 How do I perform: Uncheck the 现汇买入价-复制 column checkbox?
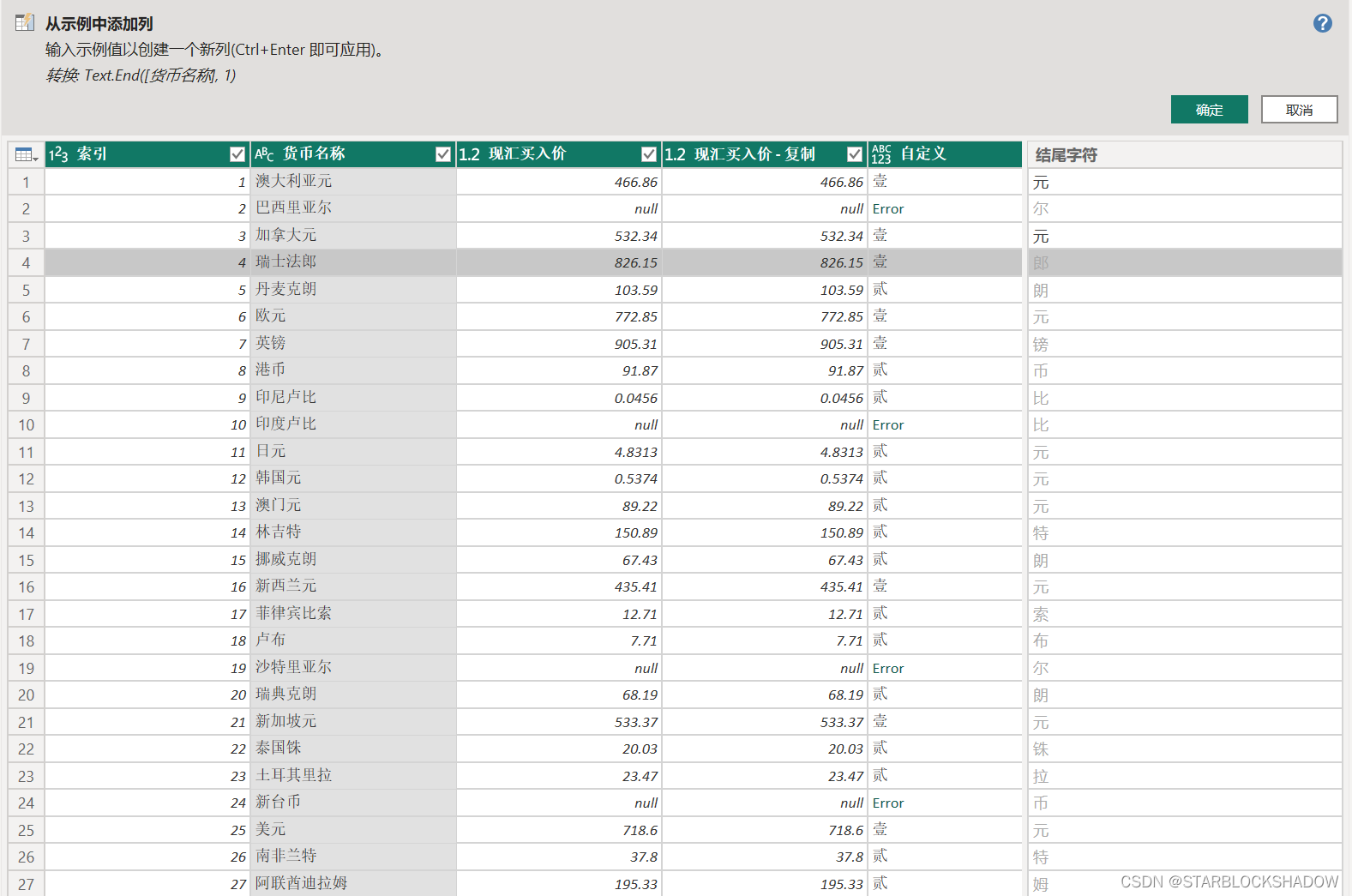click(855, 154)
